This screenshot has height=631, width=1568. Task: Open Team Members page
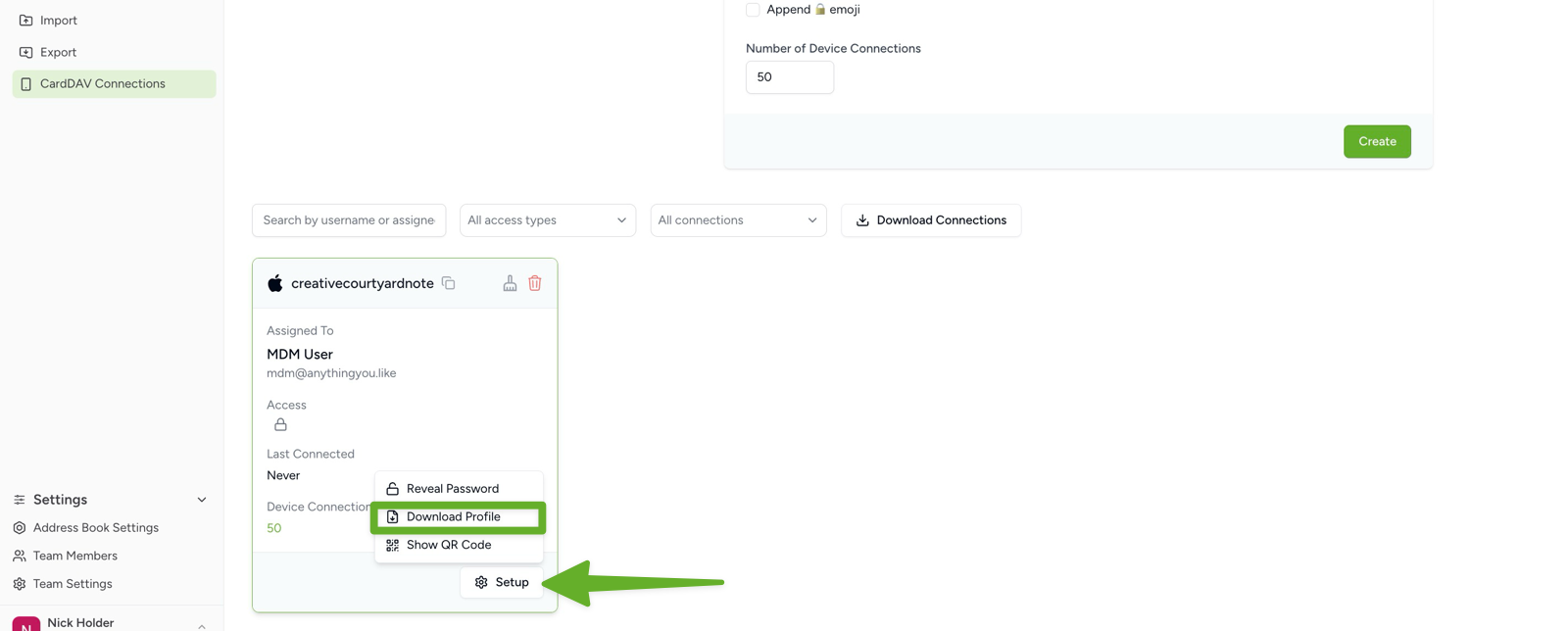pyautogui.click(x=75, y=556)
